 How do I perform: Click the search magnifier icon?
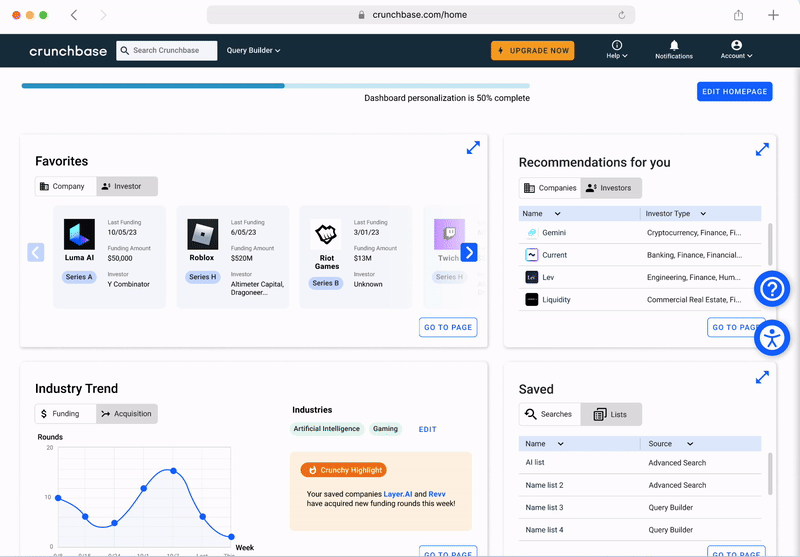pos(124,50)
